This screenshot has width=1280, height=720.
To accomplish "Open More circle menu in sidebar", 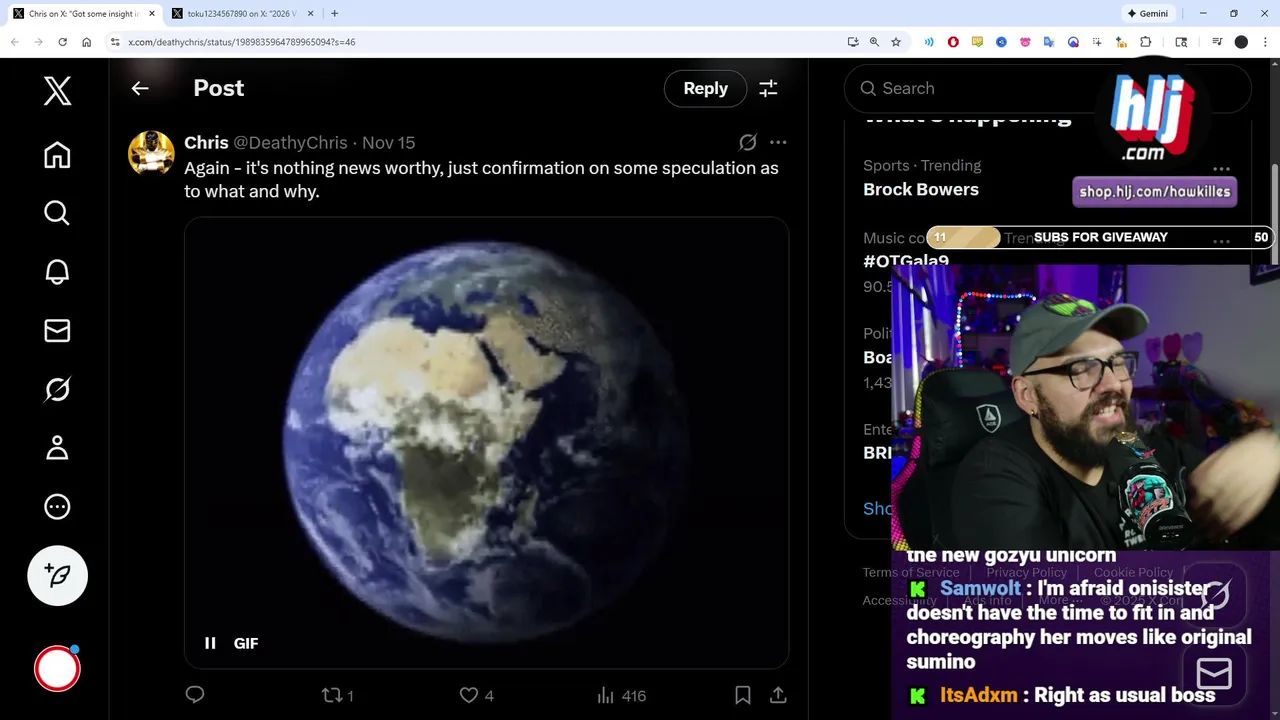I will (x=57, y=506).
